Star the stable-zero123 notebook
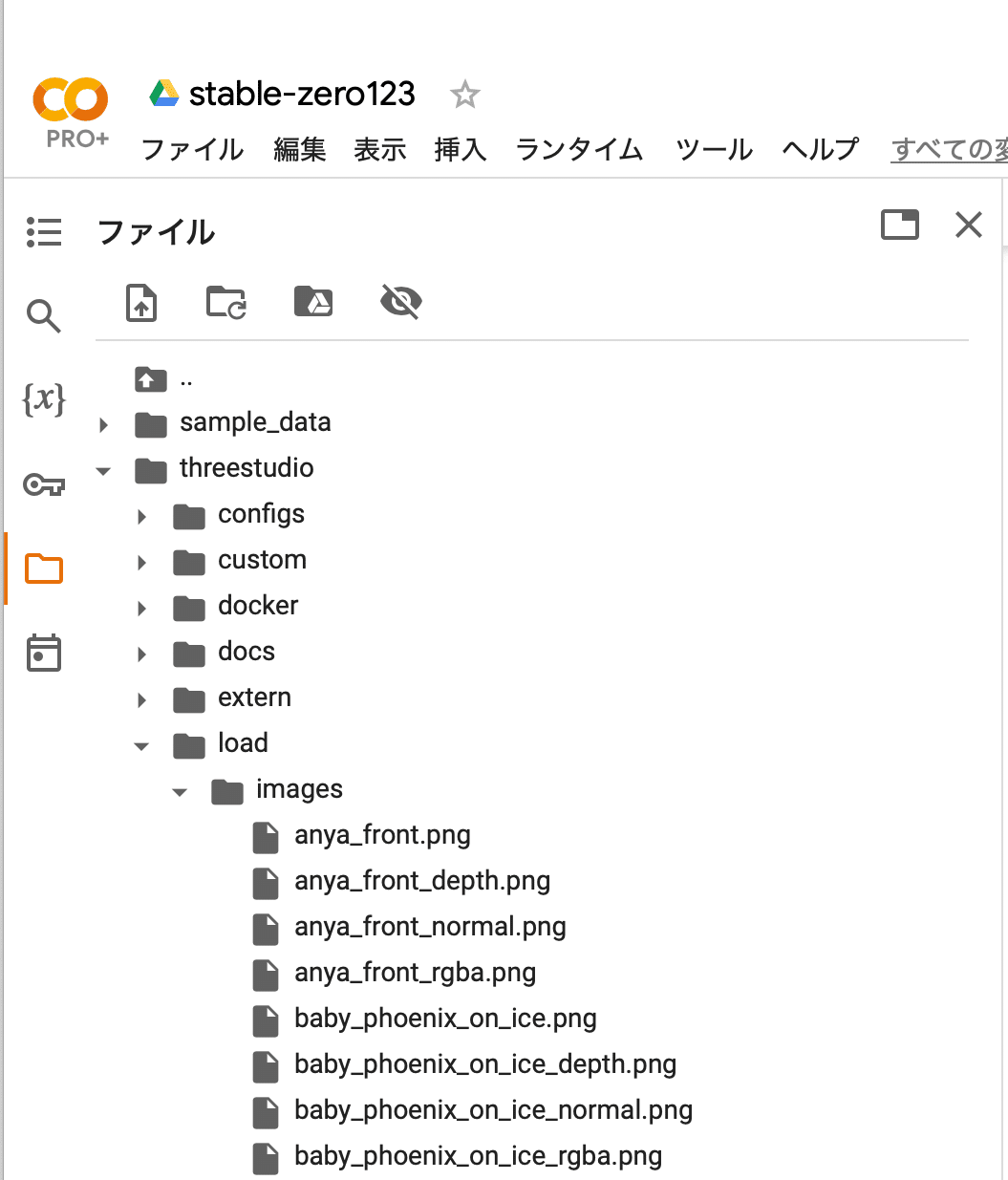 465,95
